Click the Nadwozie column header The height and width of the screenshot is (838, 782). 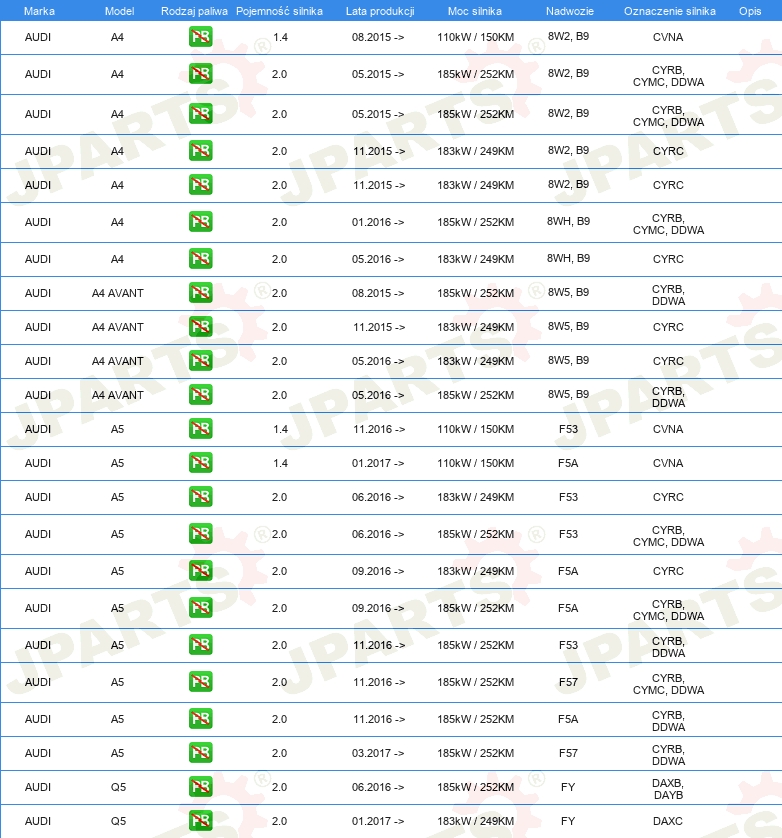point(570,11)
